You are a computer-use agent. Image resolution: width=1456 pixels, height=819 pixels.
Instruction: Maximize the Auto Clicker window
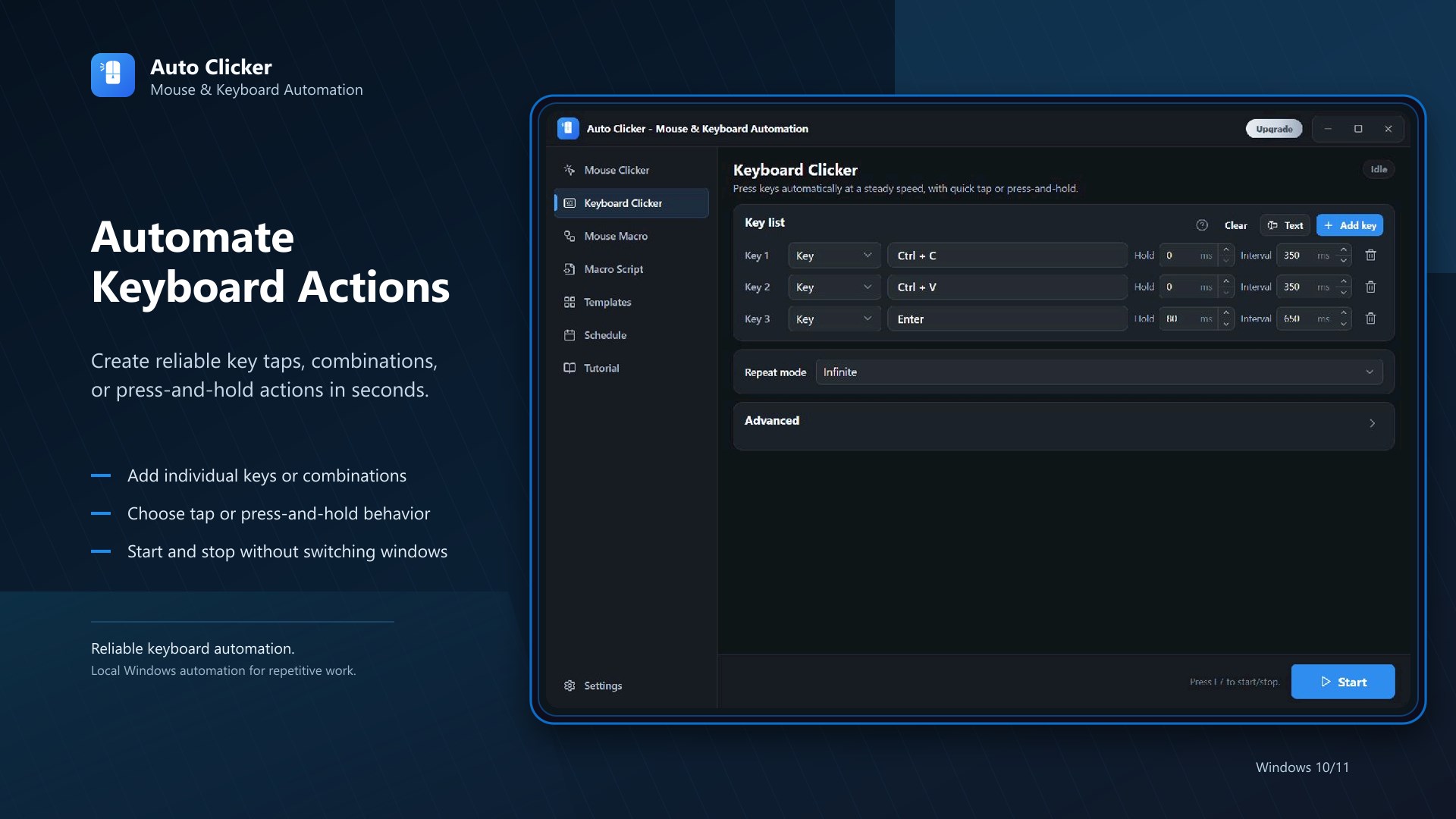point(1358,129)
